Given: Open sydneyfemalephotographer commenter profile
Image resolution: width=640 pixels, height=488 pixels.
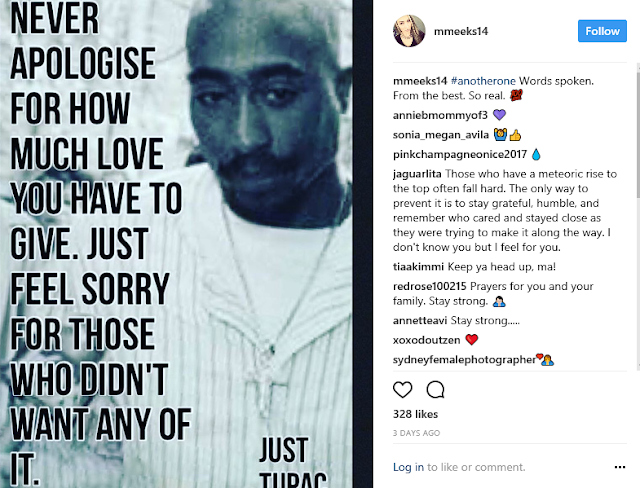Looking at the screenshot, I should tap(464, 360).
